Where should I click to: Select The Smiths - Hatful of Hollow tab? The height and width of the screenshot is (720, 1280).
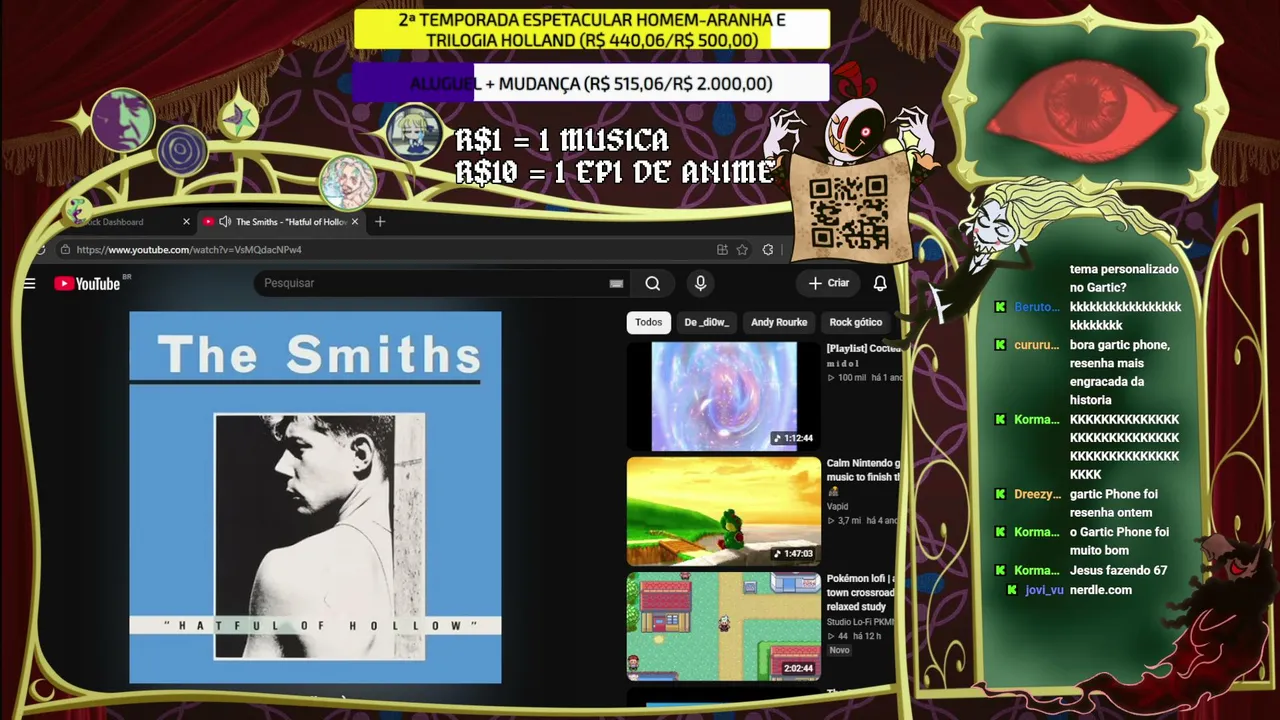(282, 222)
